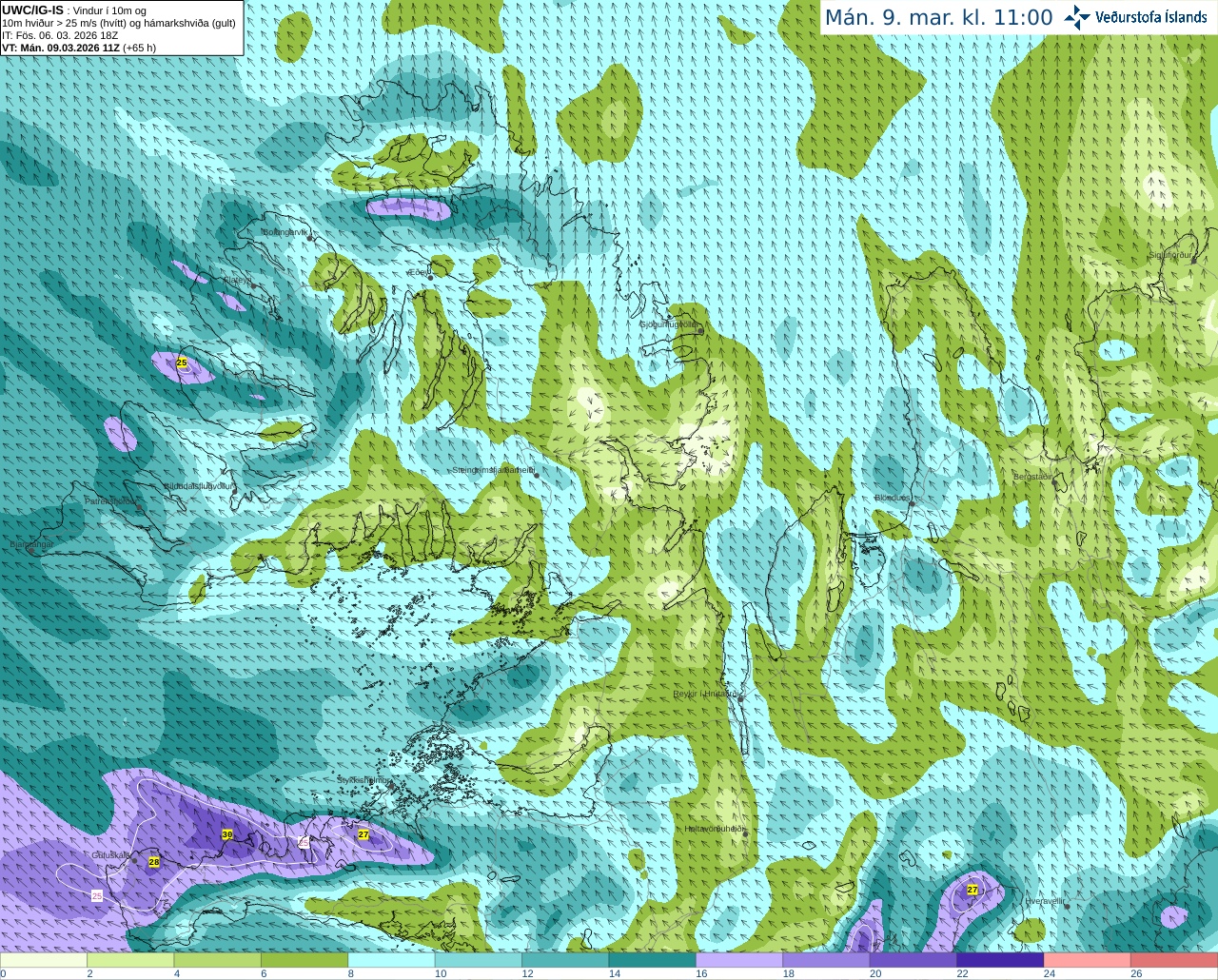Pick the palest yellow 0–2 legend swatch
The height and width of the screenshot is (980, 1218).
(44, 960)
